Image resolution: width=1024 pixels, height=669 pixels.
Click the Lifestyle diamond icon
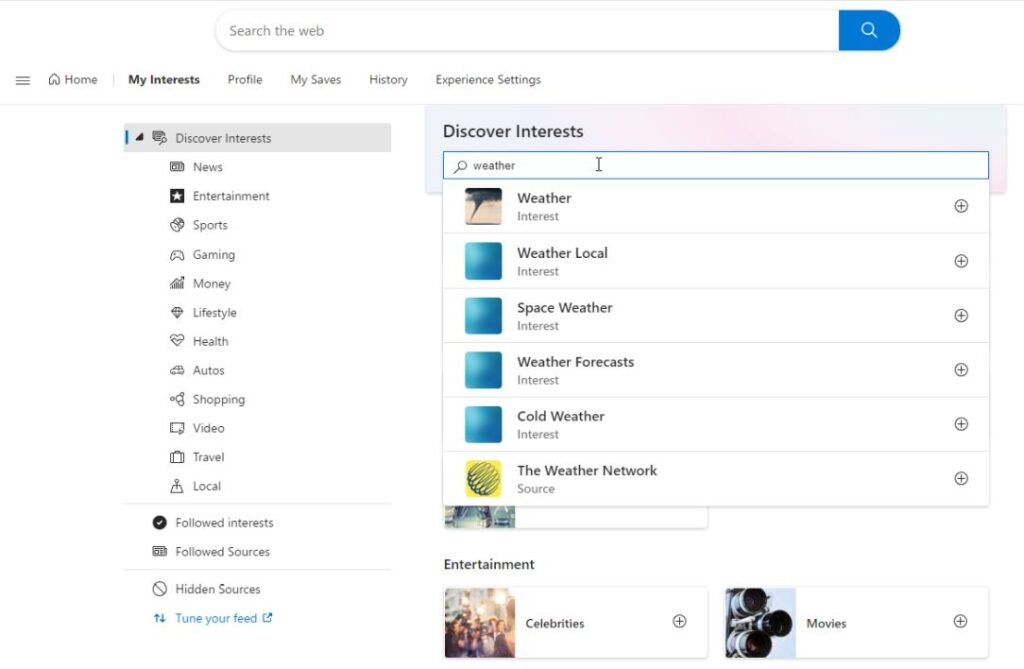click(177, 313)
